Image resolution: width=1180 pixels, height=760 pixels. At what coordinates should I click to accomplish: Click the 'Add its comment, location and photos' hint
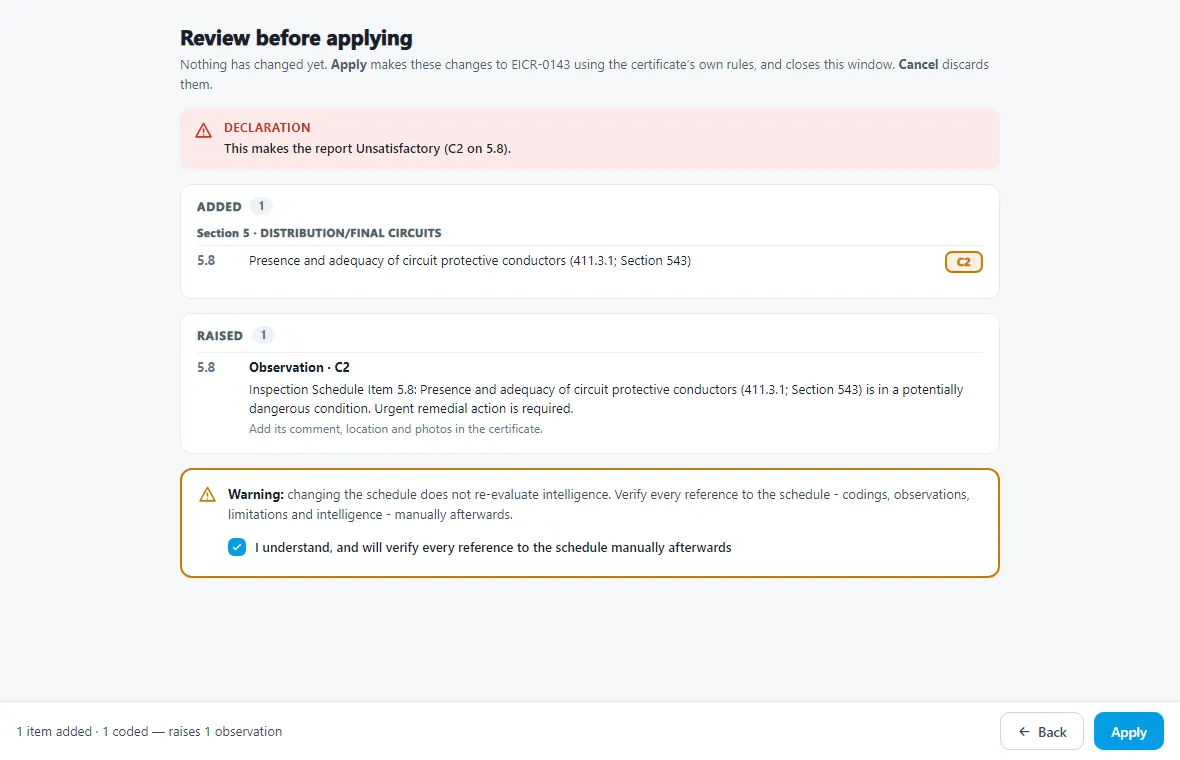pyautogui.click(x=396, y=429)
